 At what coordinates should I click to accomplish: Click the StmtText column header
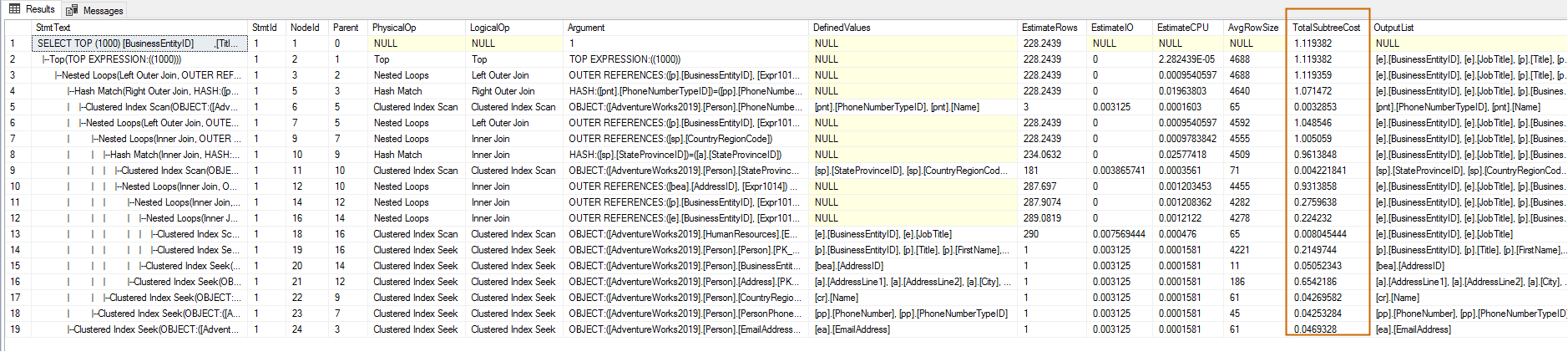pyautogui.click(x=53, y=28)
